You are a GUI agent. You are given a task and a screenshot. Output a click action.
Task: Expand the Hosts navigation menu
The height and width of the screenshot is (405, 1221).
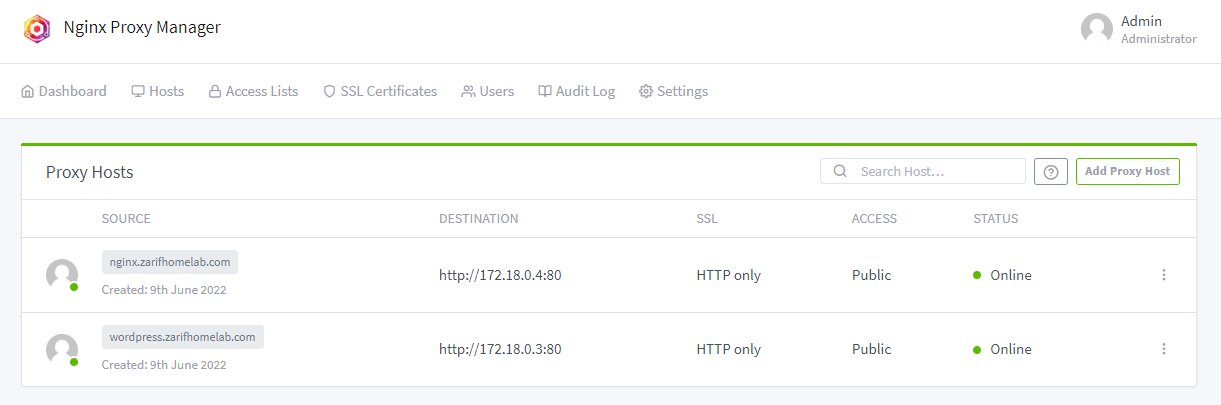pos(158,91)
